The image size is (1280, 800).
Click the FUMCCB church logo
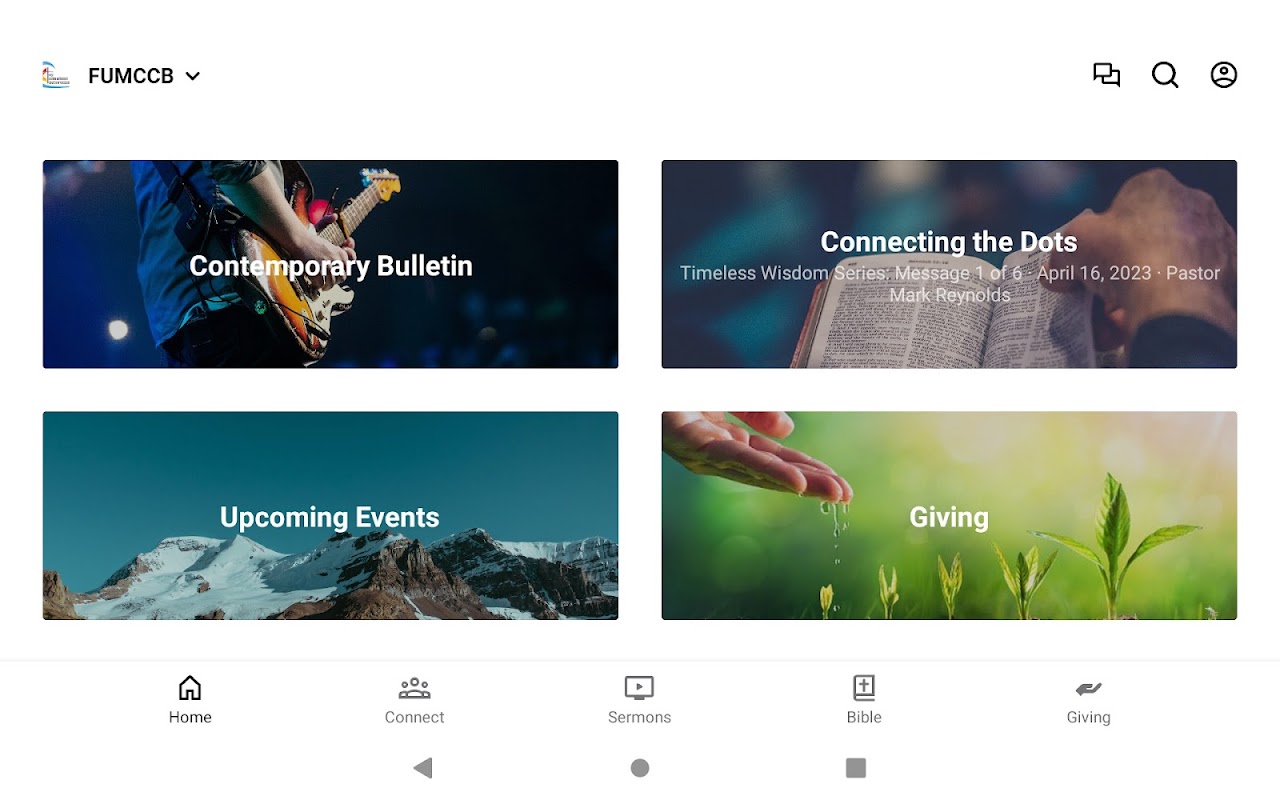[x=56, y=75]
